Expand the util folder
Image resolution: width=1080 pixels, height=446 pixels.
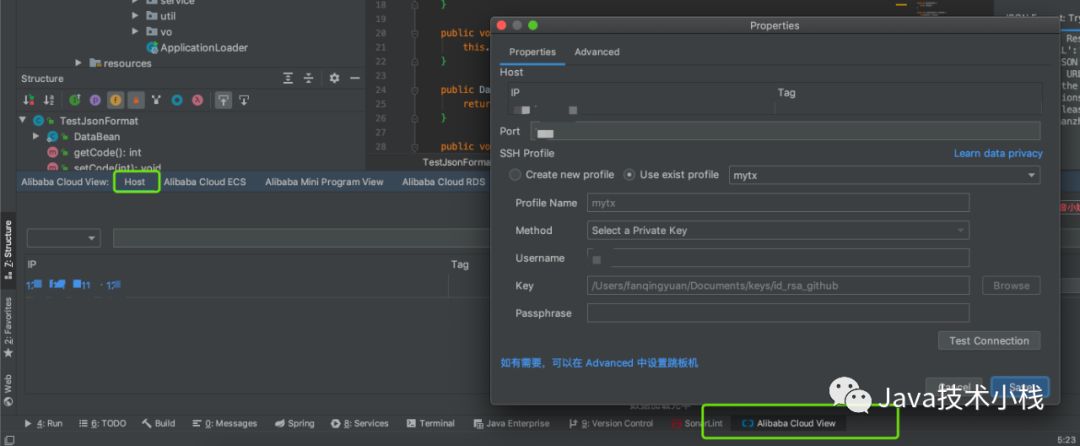pos(136,16)
